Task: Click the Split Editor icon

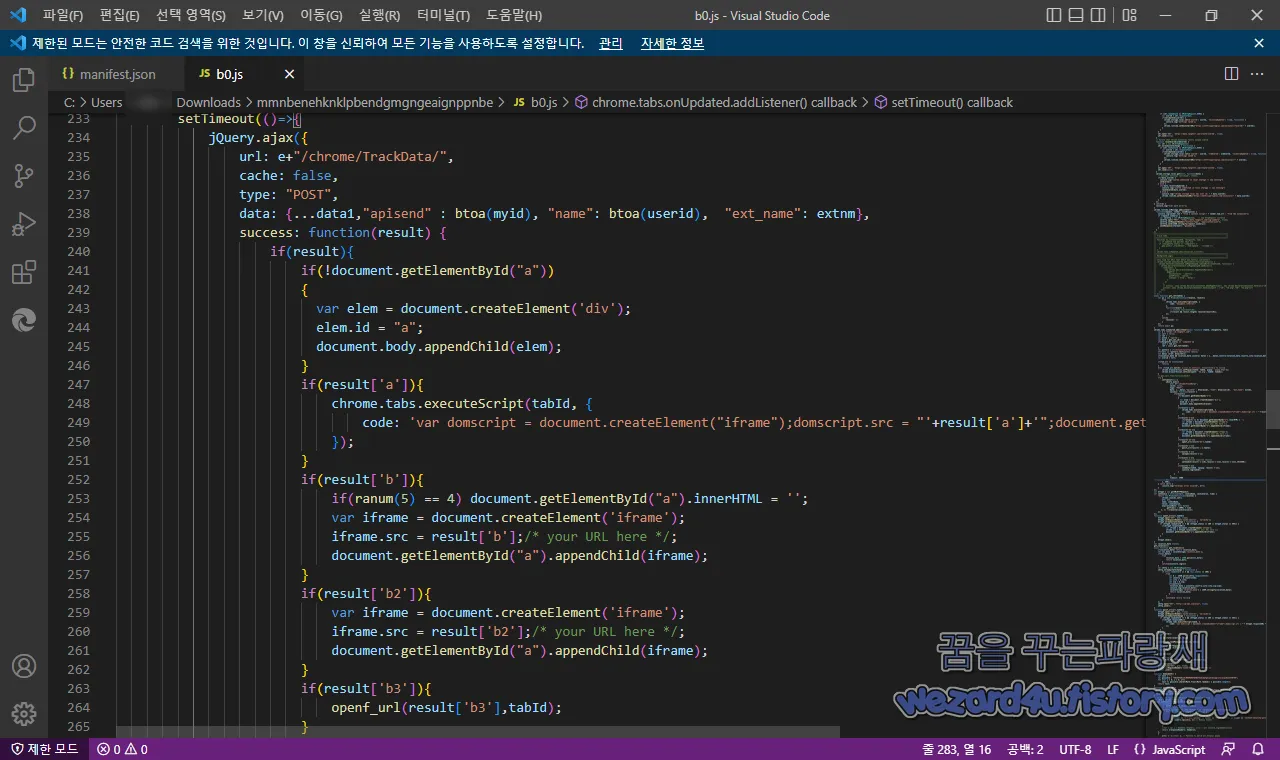Action: tap(1232, 74)
